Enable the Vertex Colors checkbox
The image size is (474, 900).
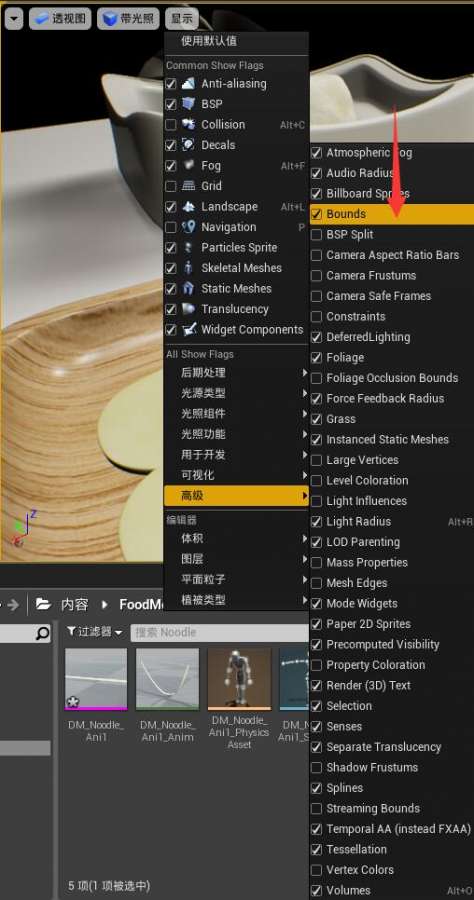click(x=316, y=870)
